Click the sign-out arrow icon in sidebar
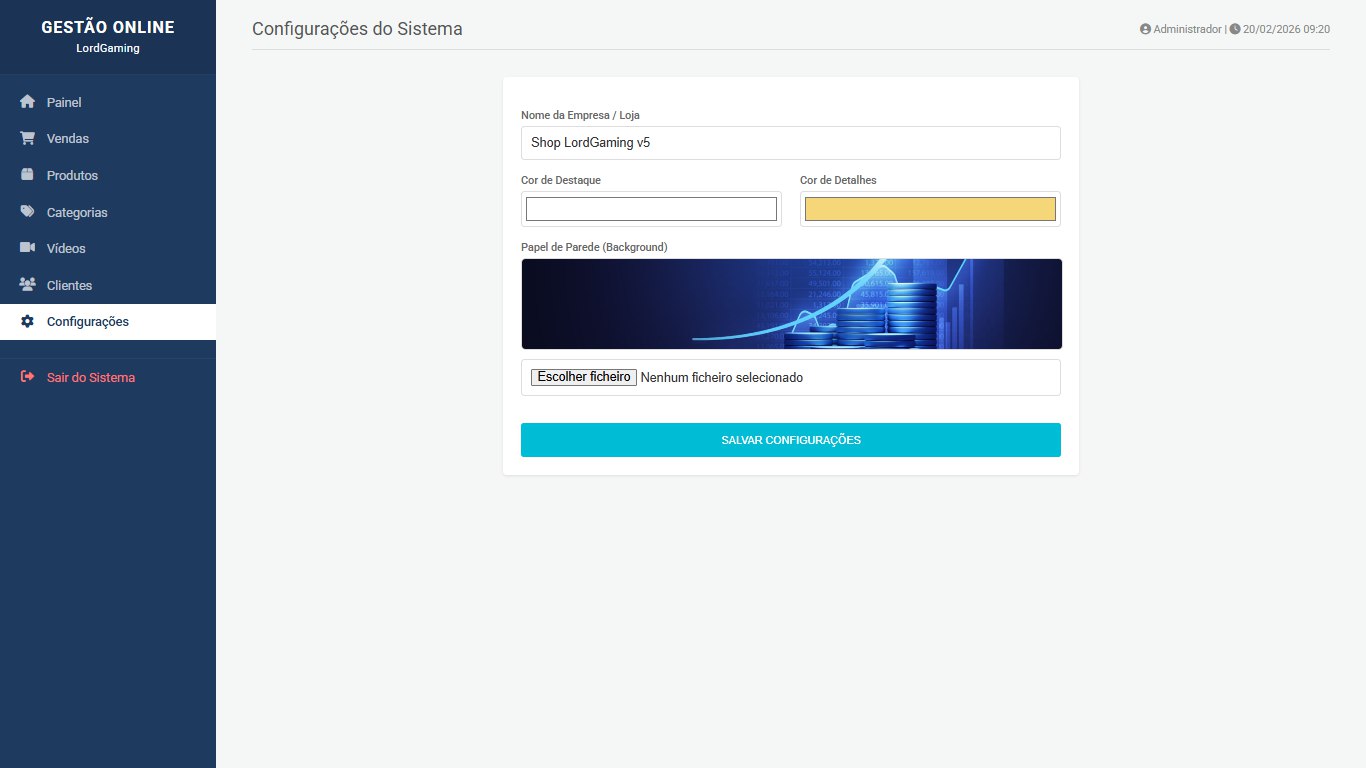 coord(27,378)
